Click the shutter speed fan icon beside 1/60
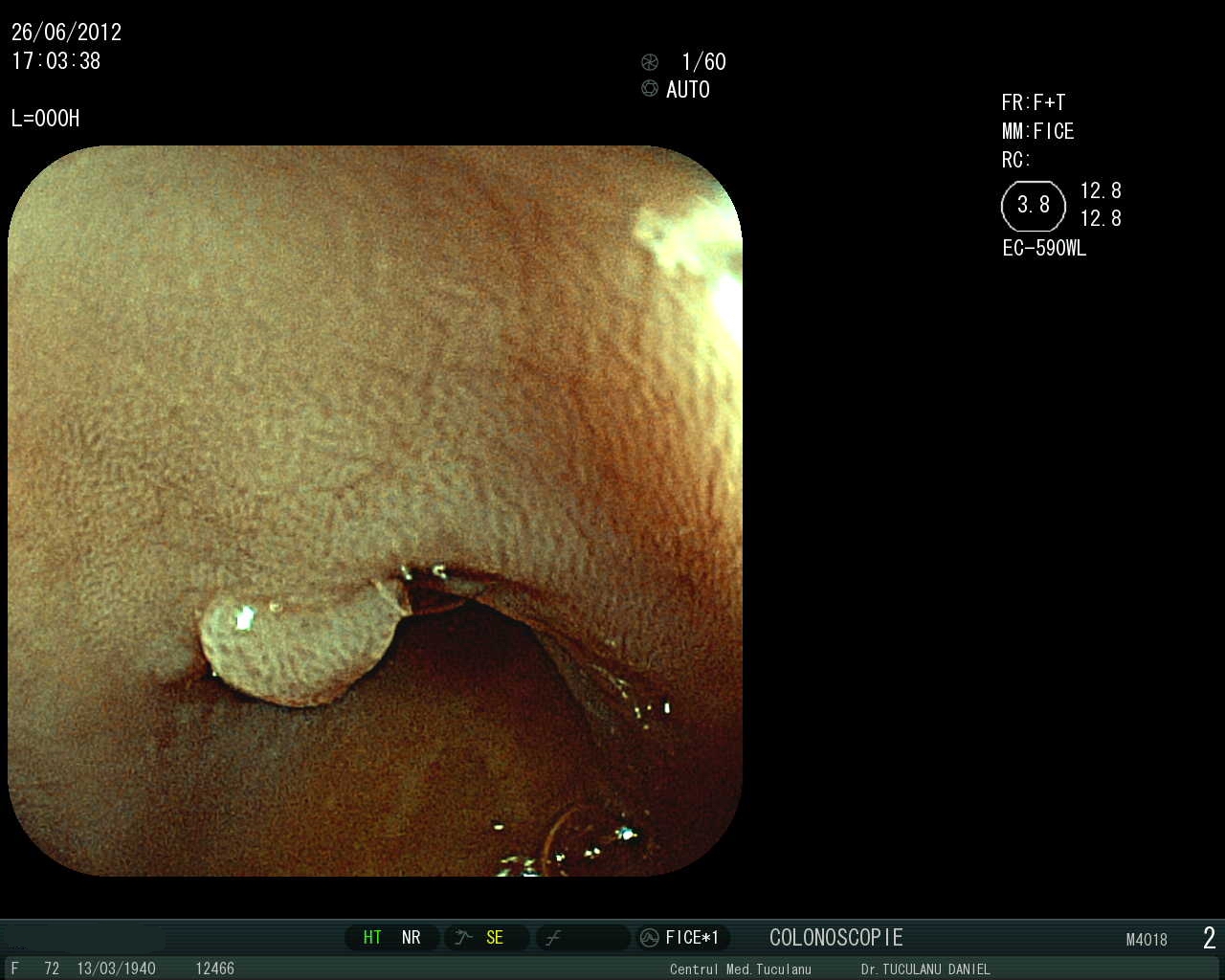The height and width of the screenshot is (980, 1225). 650,62
